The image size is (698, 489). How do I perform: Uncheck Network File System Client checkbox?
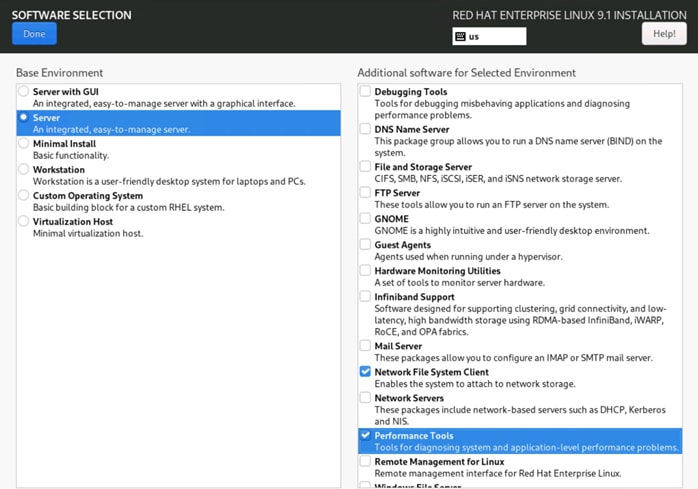[x=365, y=371]
